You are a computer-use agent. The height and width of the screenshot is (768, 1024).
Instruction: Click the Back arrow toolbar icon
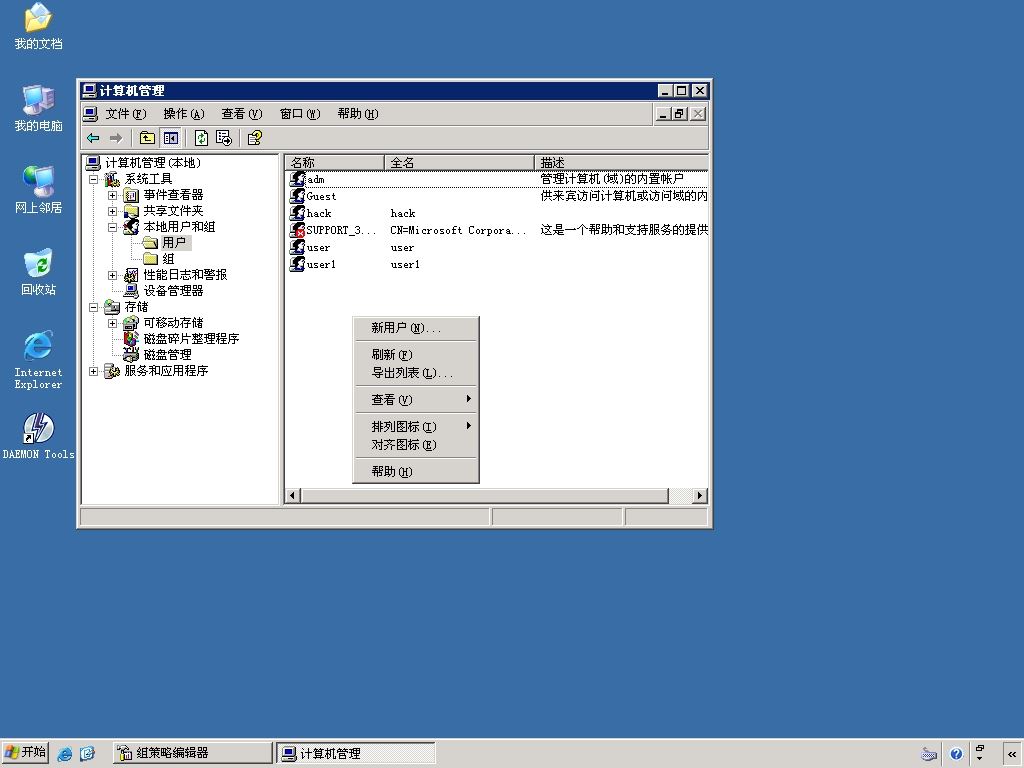coord(93,138)
